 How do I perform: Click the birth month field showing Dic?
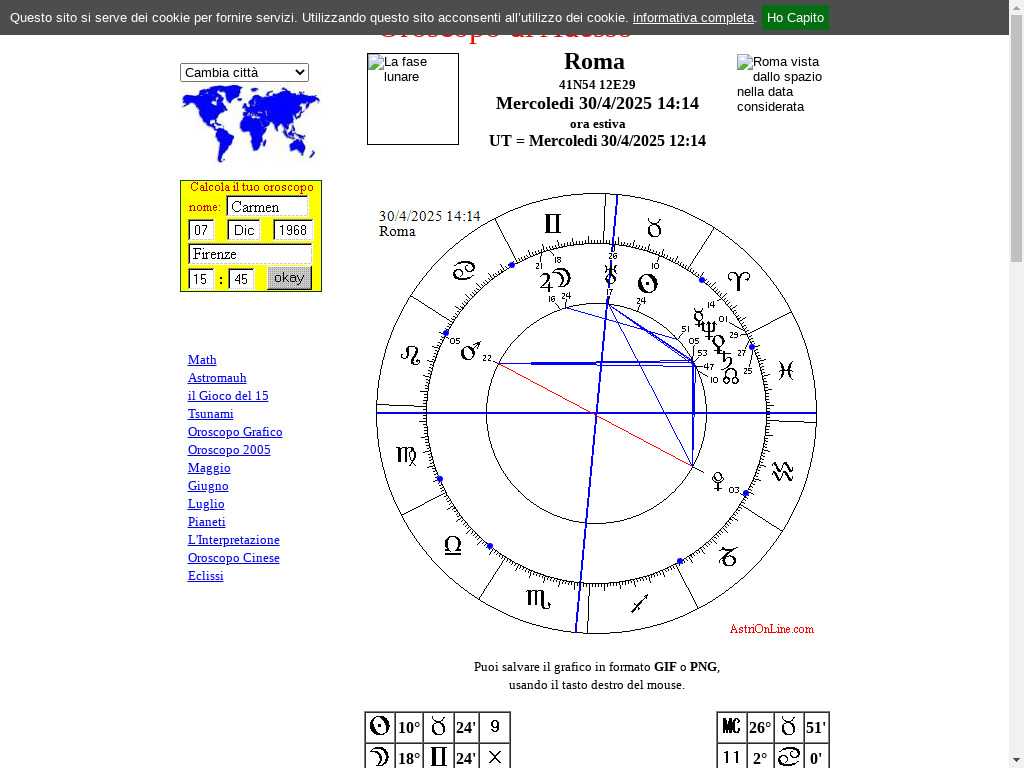point(244,230)
